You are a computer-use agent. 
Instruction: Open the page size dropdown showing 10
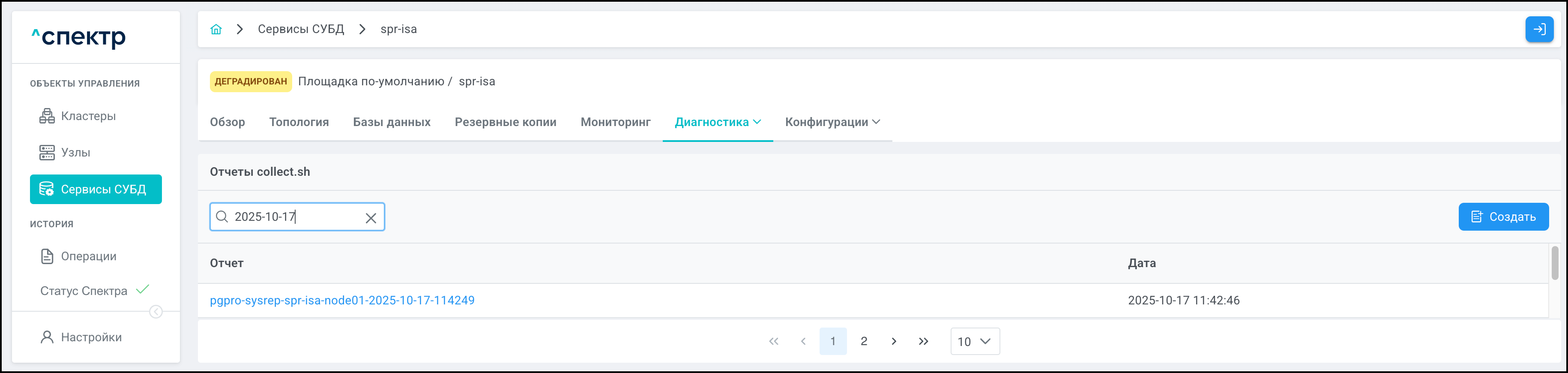tap(975, 341)
